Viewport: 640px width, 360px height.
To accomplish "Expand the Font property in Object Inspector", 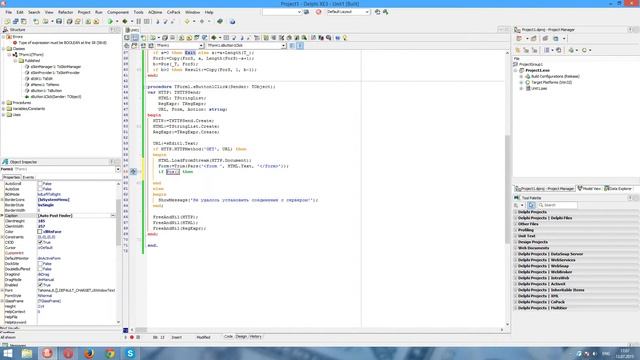I will (2, 290).
